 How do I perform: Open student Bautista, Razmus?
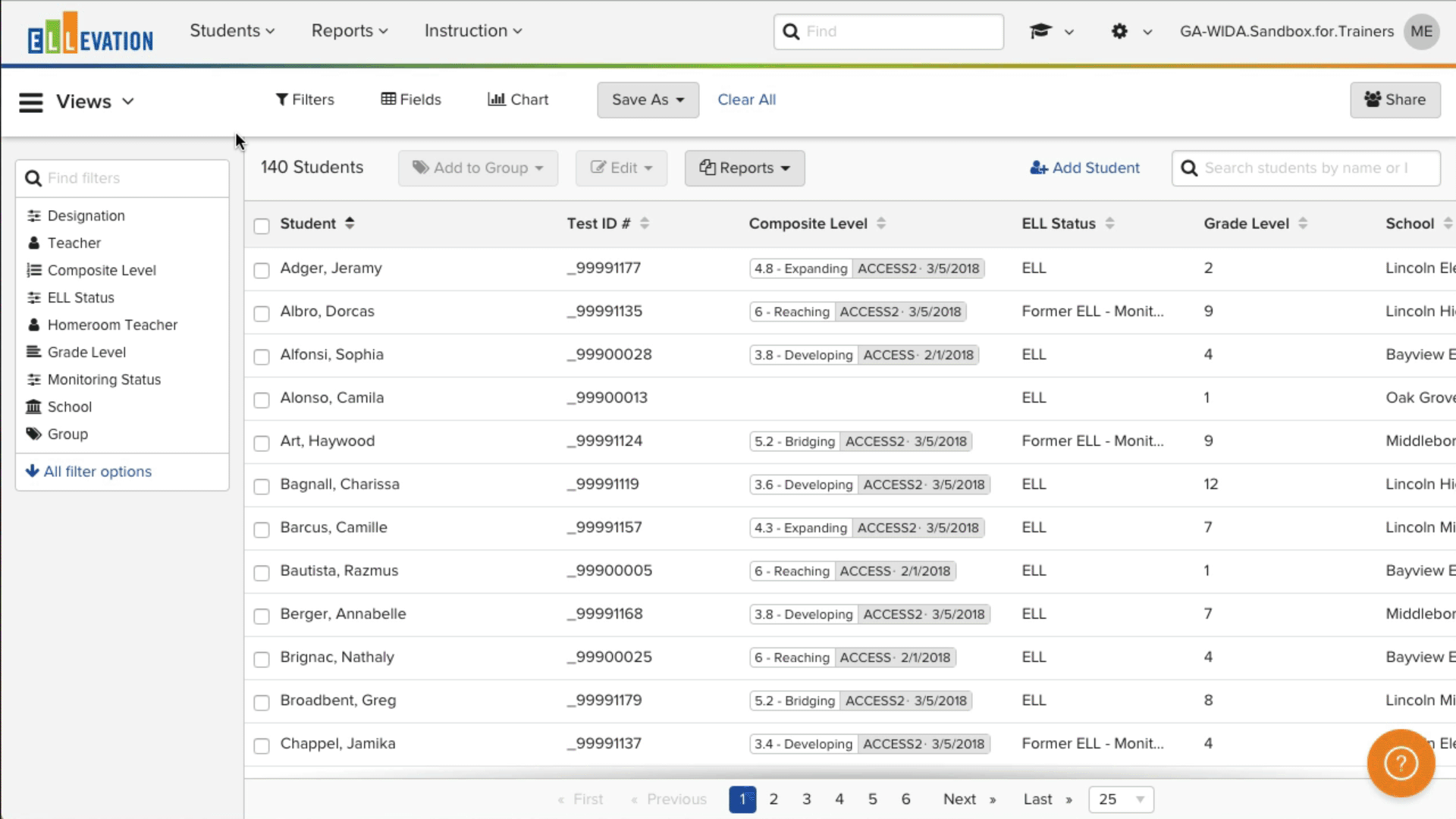[x=339, y=571]
